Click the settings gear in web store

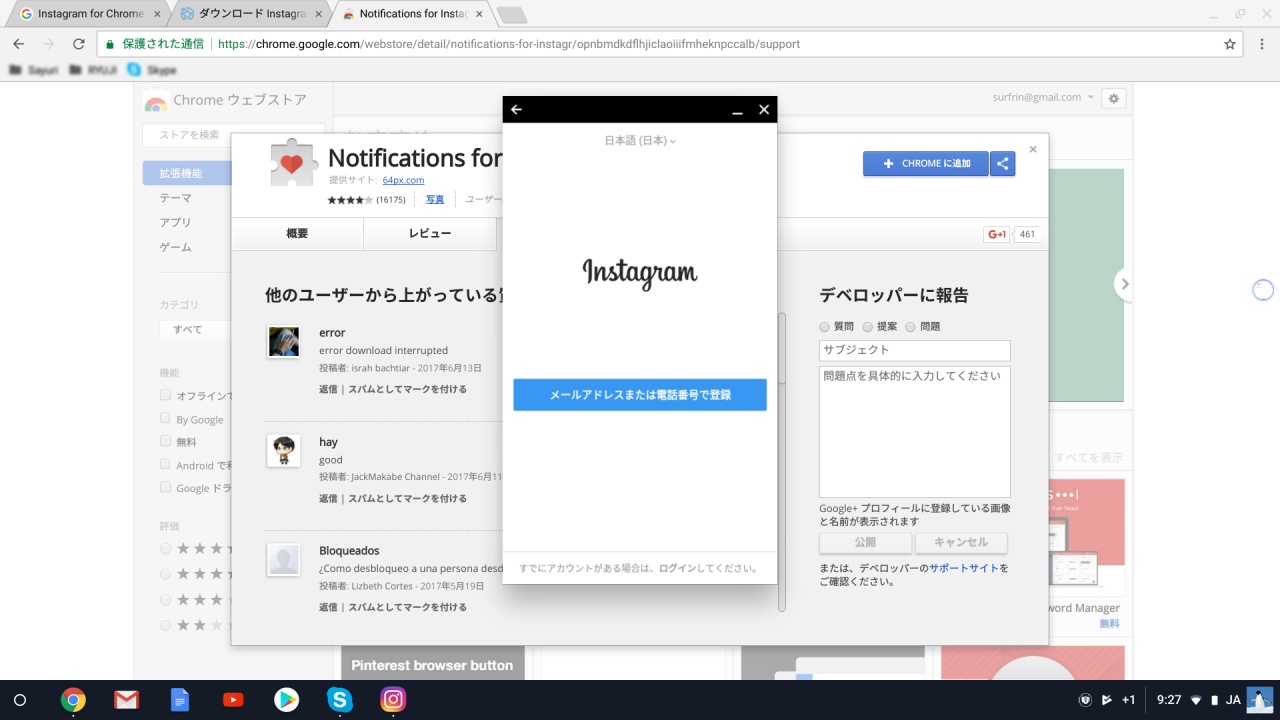(x=1114, y=98)
